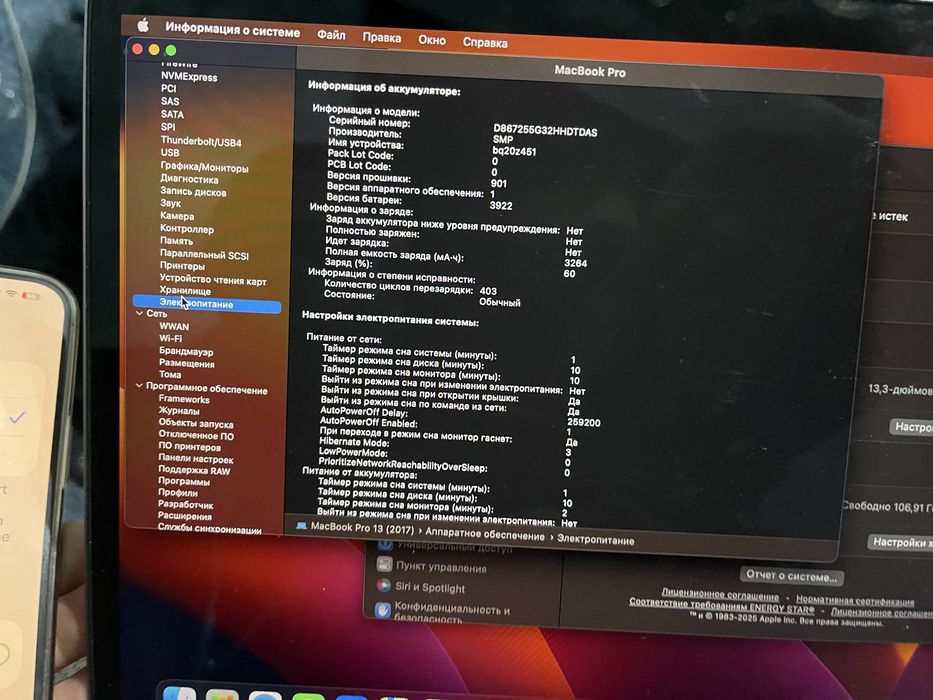Select Расширения in the sidebar

pos(184,517)
